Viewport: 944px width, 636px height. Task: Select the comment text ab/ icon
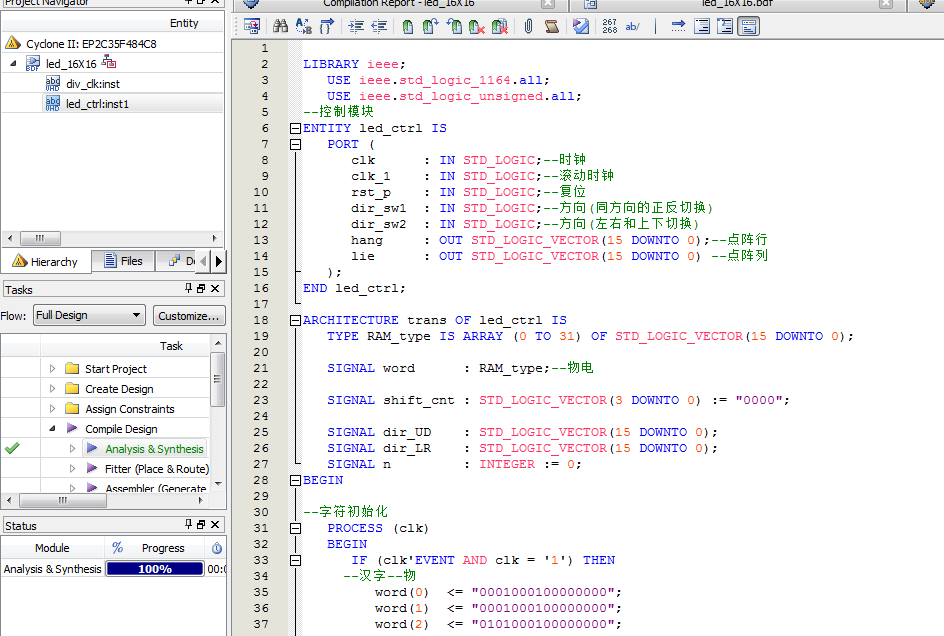[632, 27]
